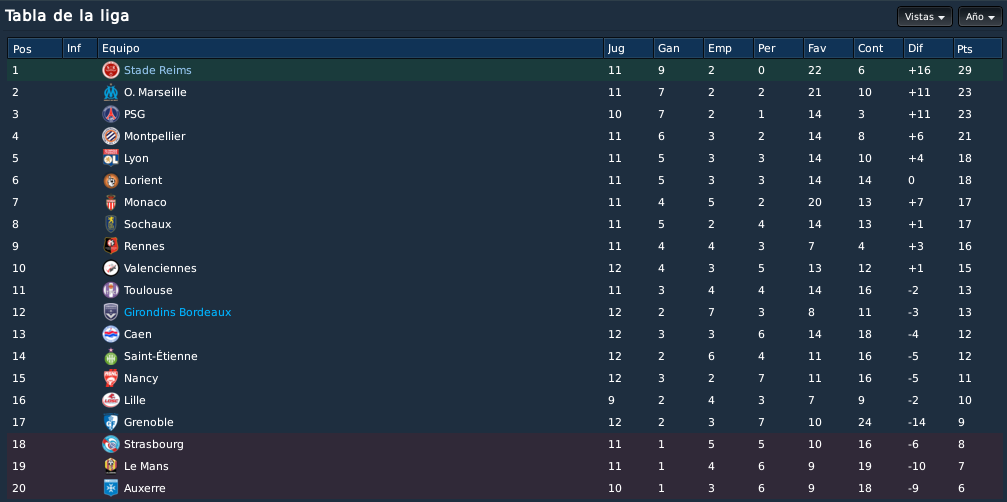
Task: Sort by the Jug column header
Action: (628, 48)
